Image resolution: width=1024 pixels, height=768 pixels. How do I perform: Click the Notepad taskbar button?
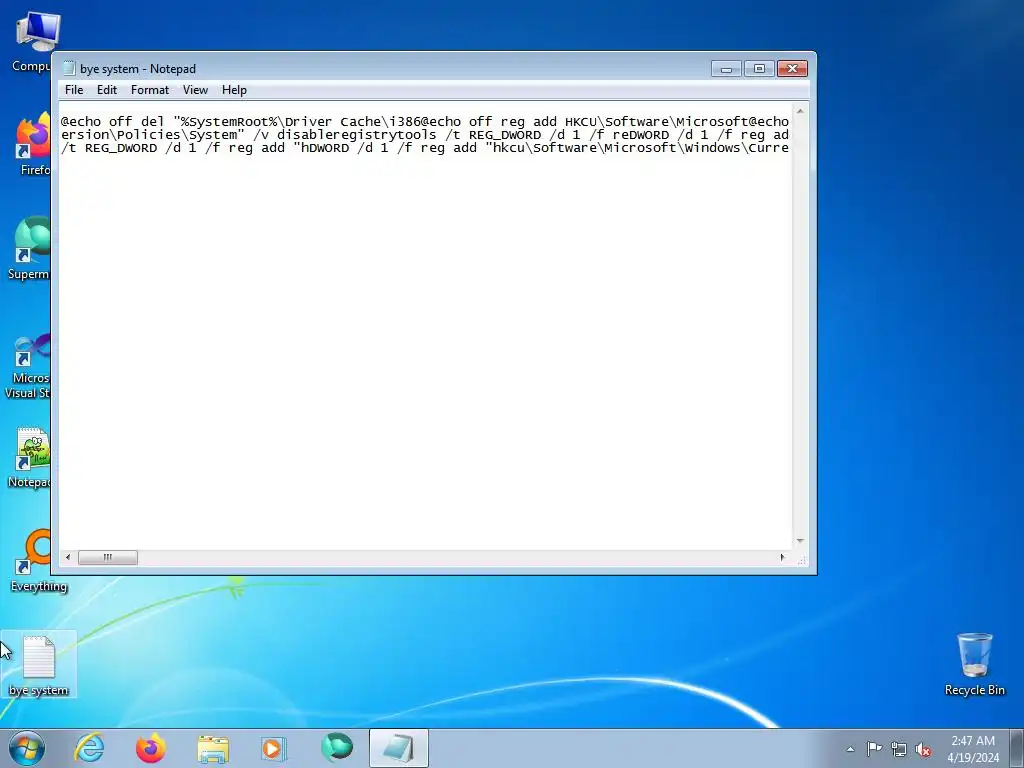[398, 748]
